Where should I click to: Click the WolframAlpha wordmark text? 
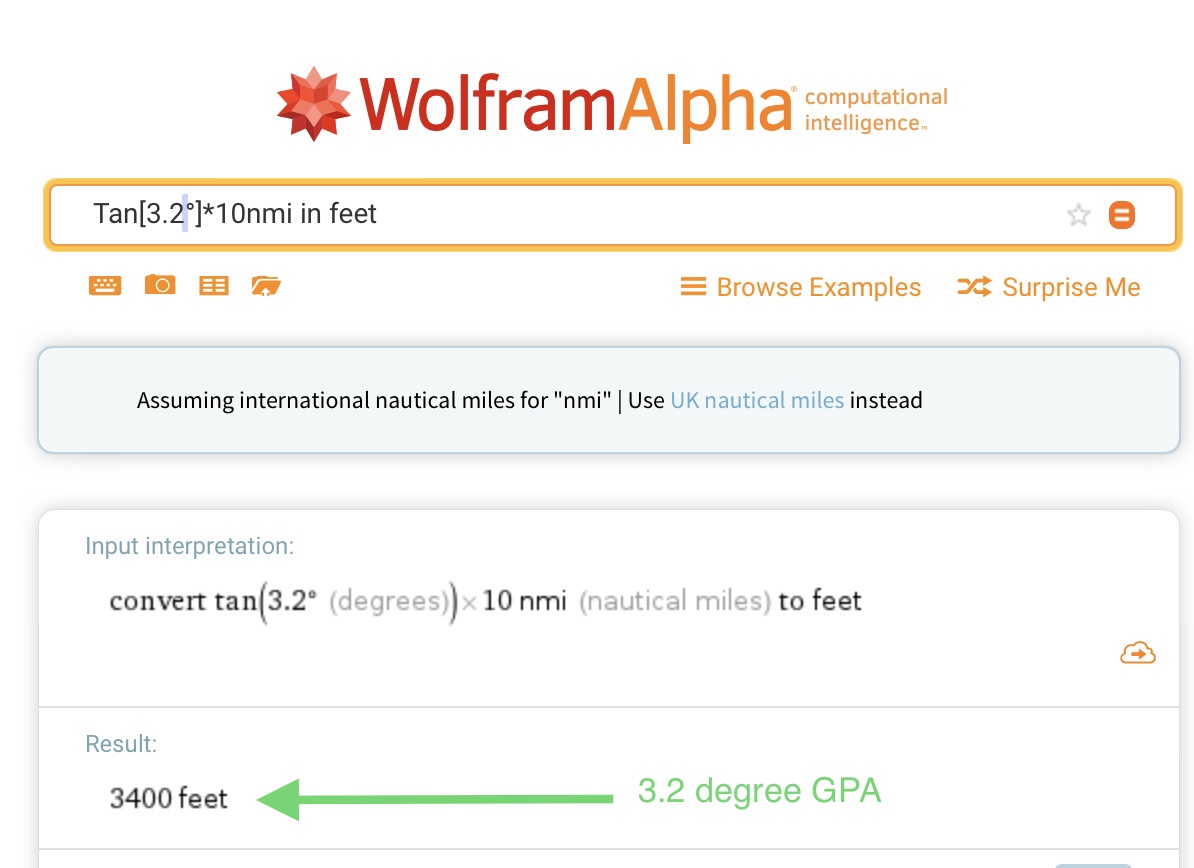(x=577, y=105)
